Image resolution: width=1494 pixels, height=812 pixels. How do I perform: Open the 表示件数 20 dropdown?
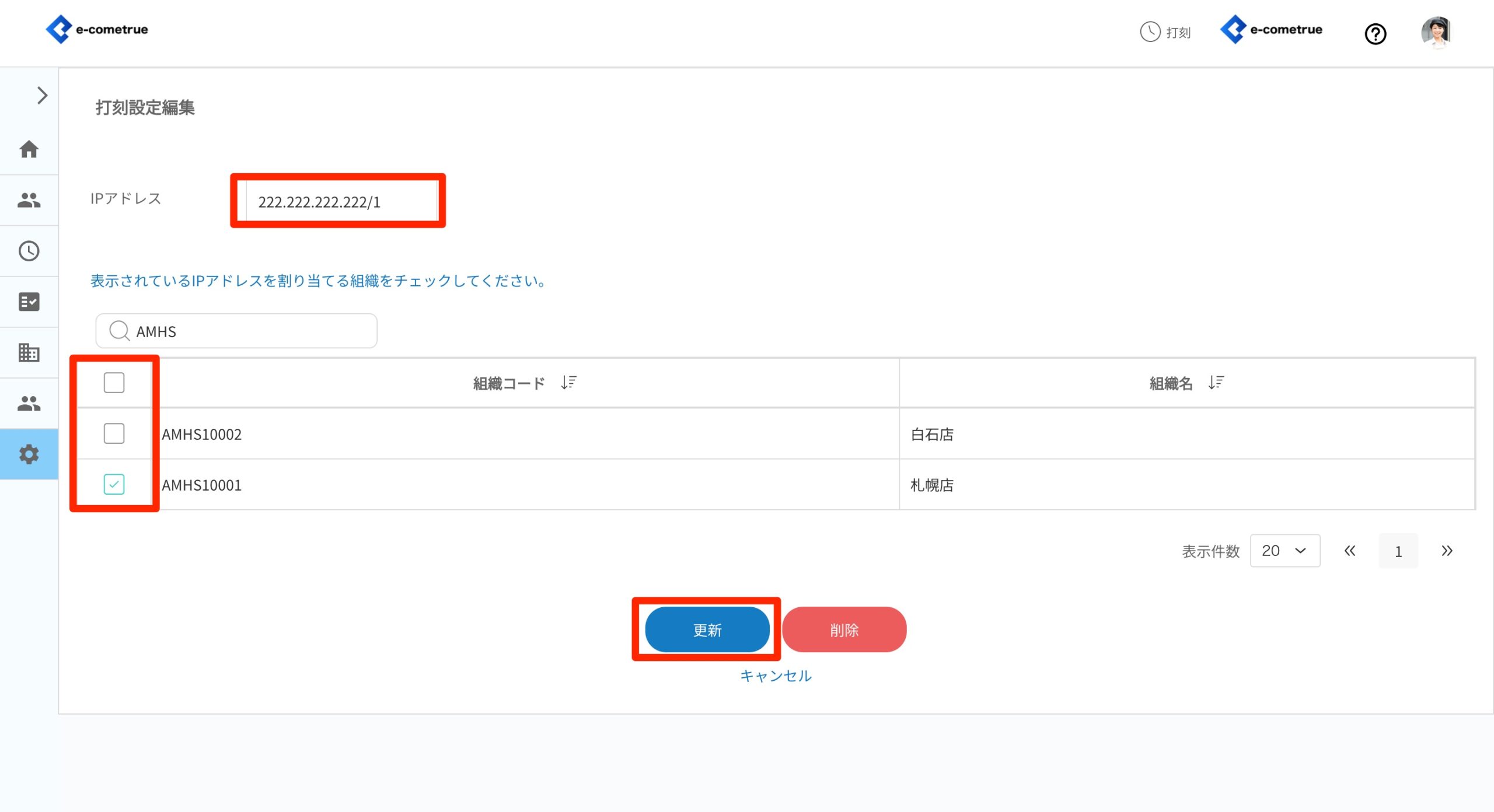click(1284, 551)
